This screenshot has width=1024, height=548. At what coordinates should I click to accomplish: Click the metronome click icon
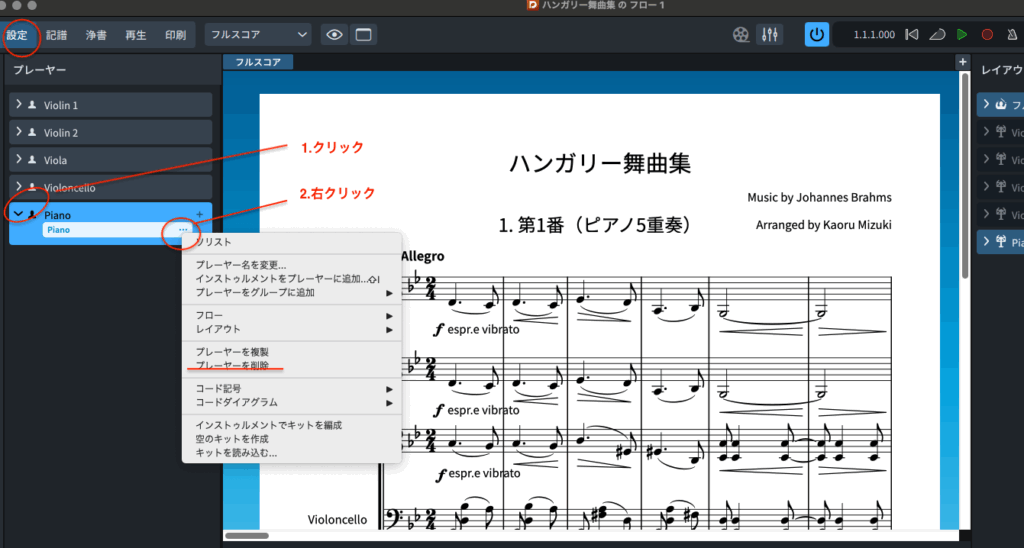tap(1011, 35)
